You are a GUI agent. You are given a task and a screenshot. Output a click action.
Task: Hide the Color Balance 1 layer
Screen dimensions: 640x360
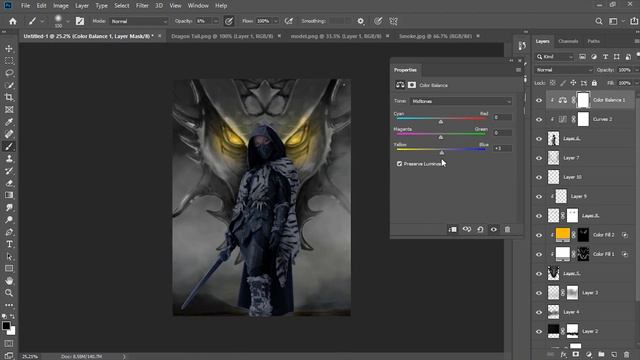pos(539,100)
